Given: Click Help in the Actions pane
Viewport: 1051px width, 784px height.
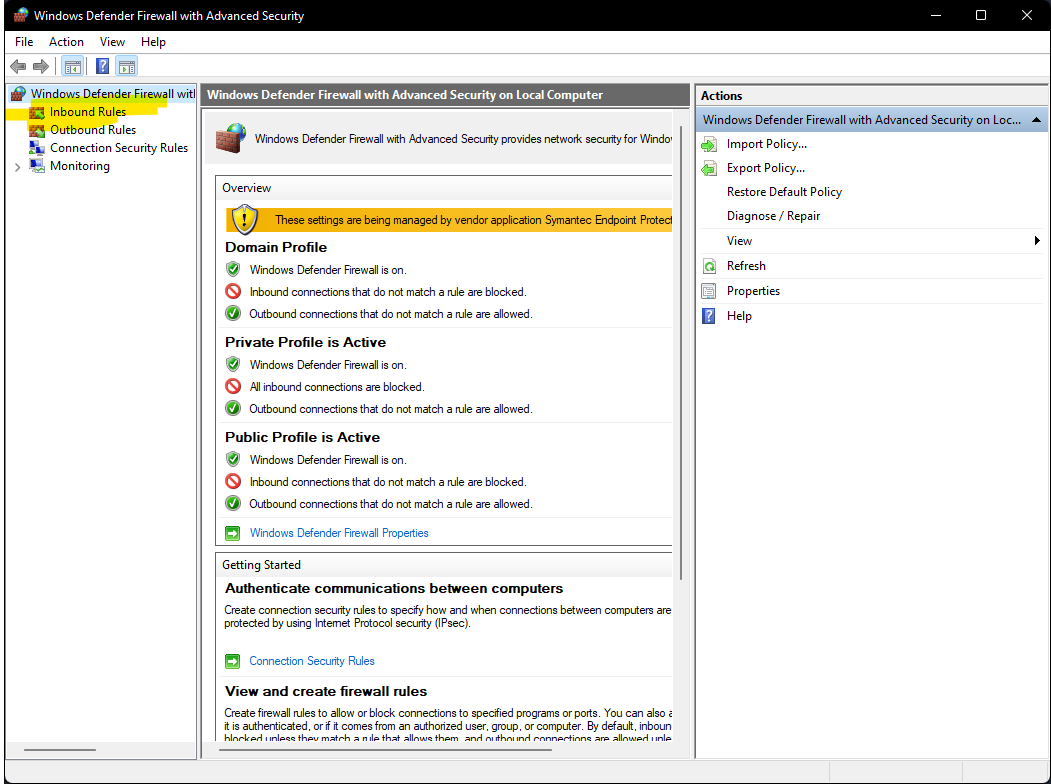Looking at the screenshot, I should 739,316.
